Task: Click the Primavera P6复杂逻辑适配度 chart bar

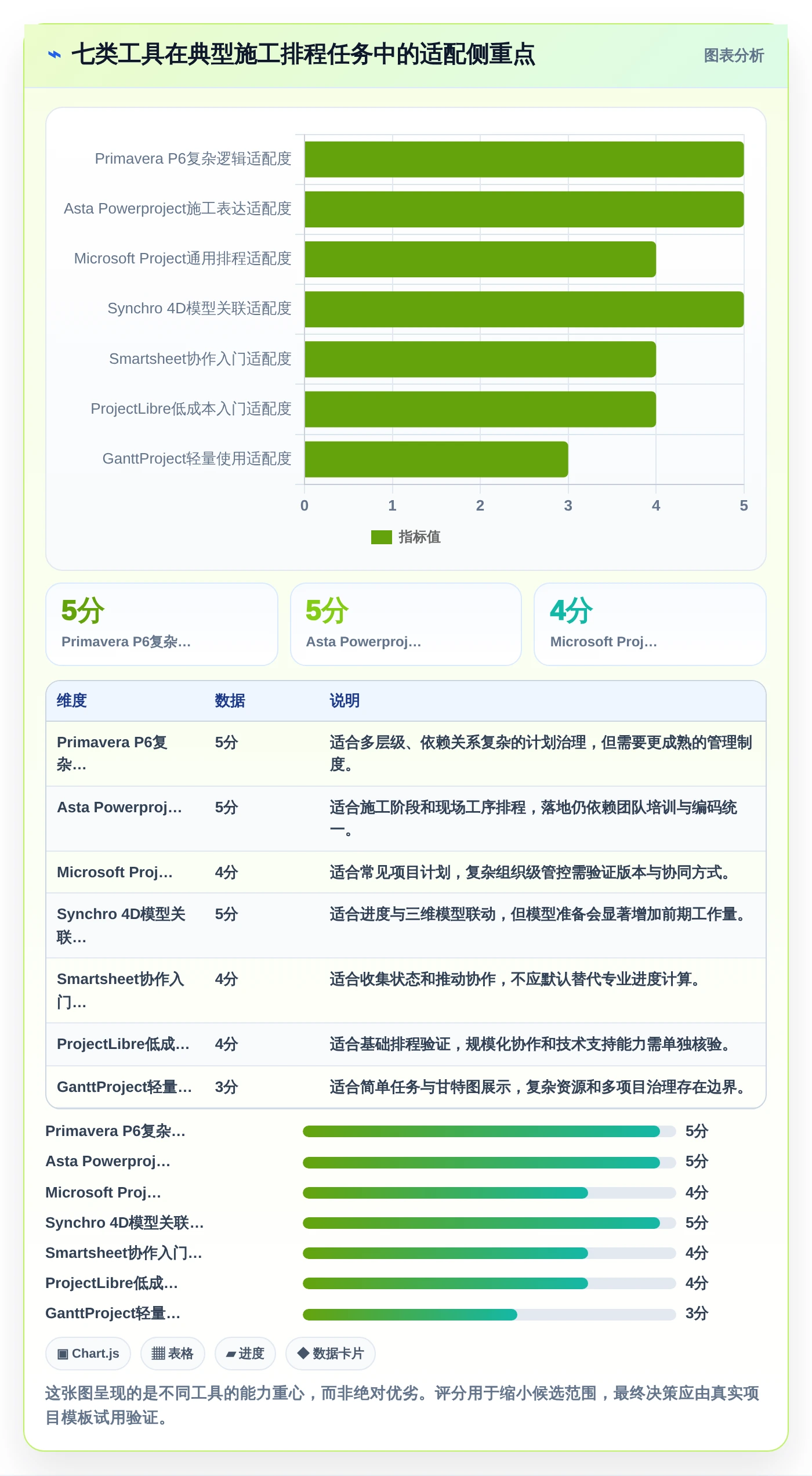Action: (x=524, y=160)
